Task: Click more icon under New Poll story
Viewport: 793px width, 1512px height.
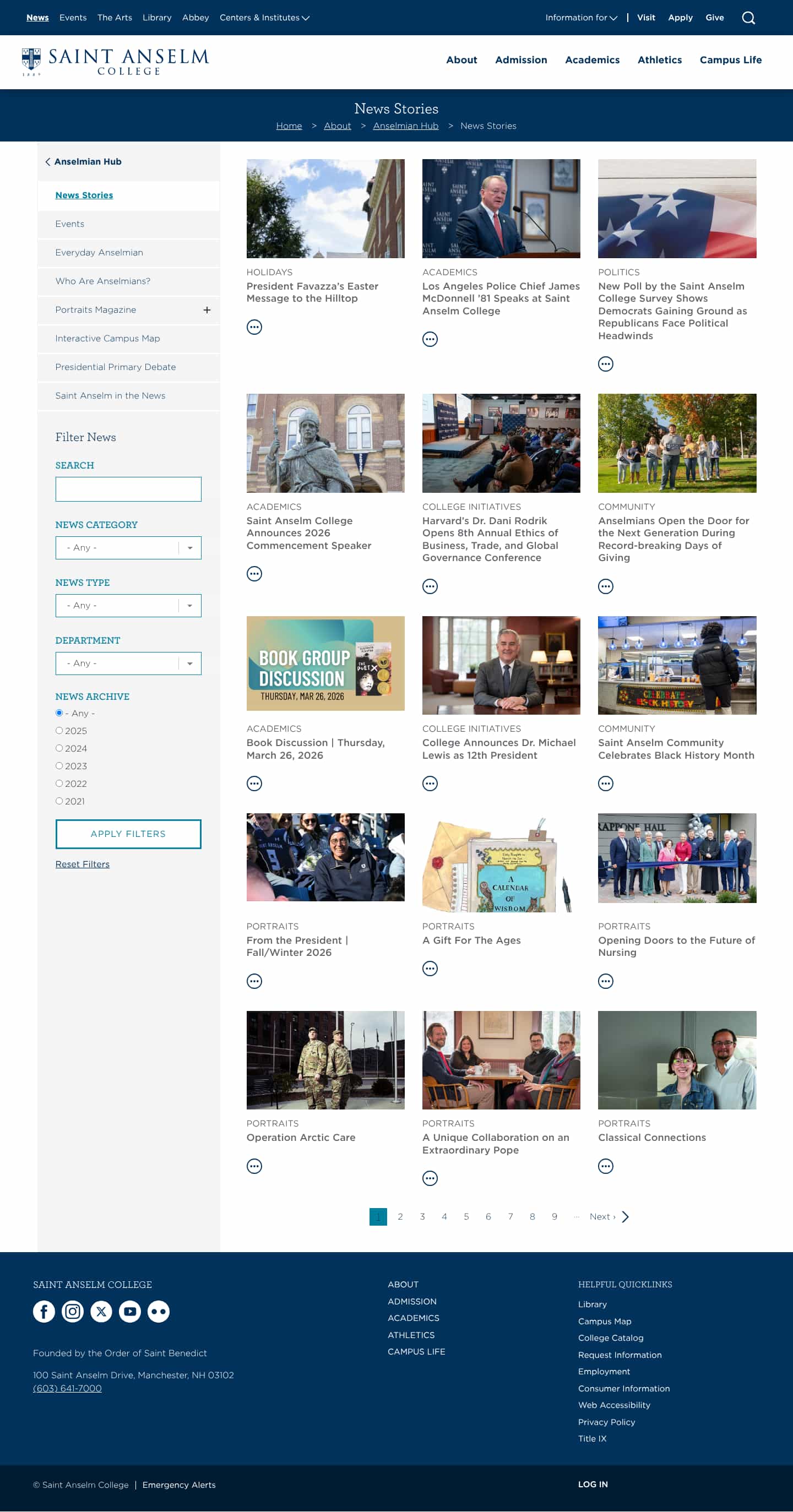Action: pyautogui.click(x=606, y=364)
